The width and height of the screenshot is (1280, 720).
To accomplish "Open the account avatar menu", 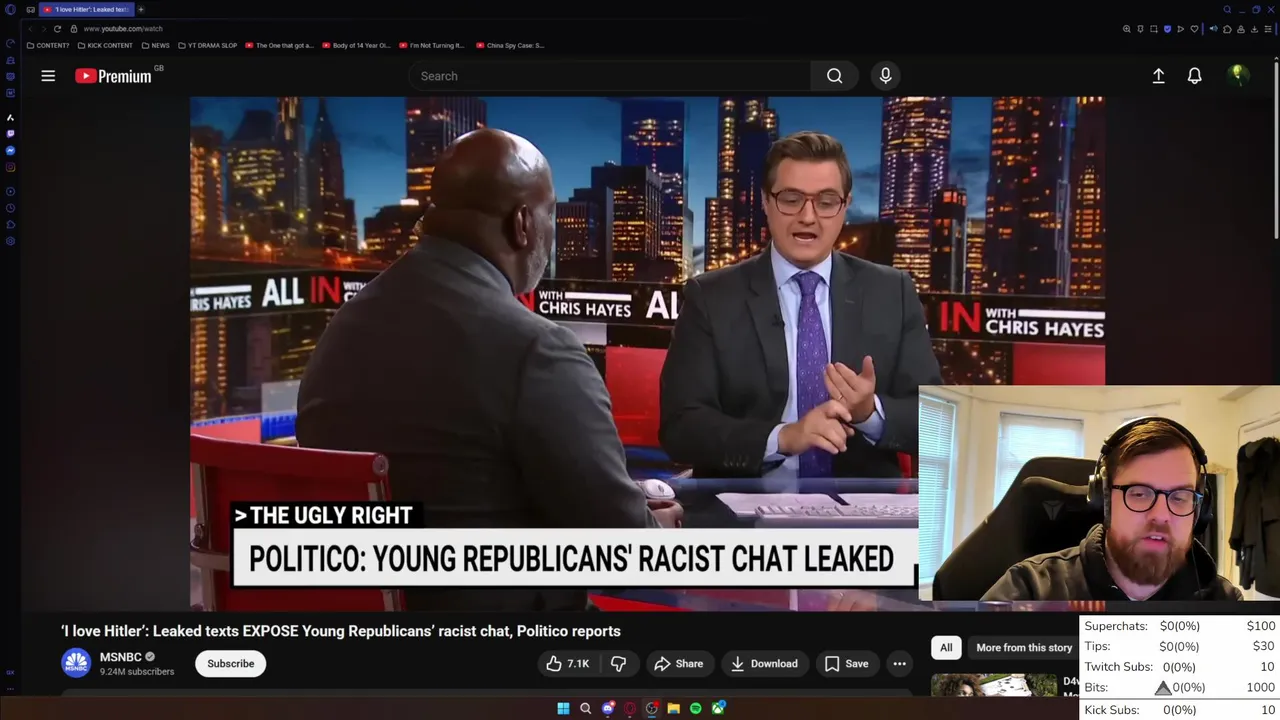I will click(x=1238, y=75).
